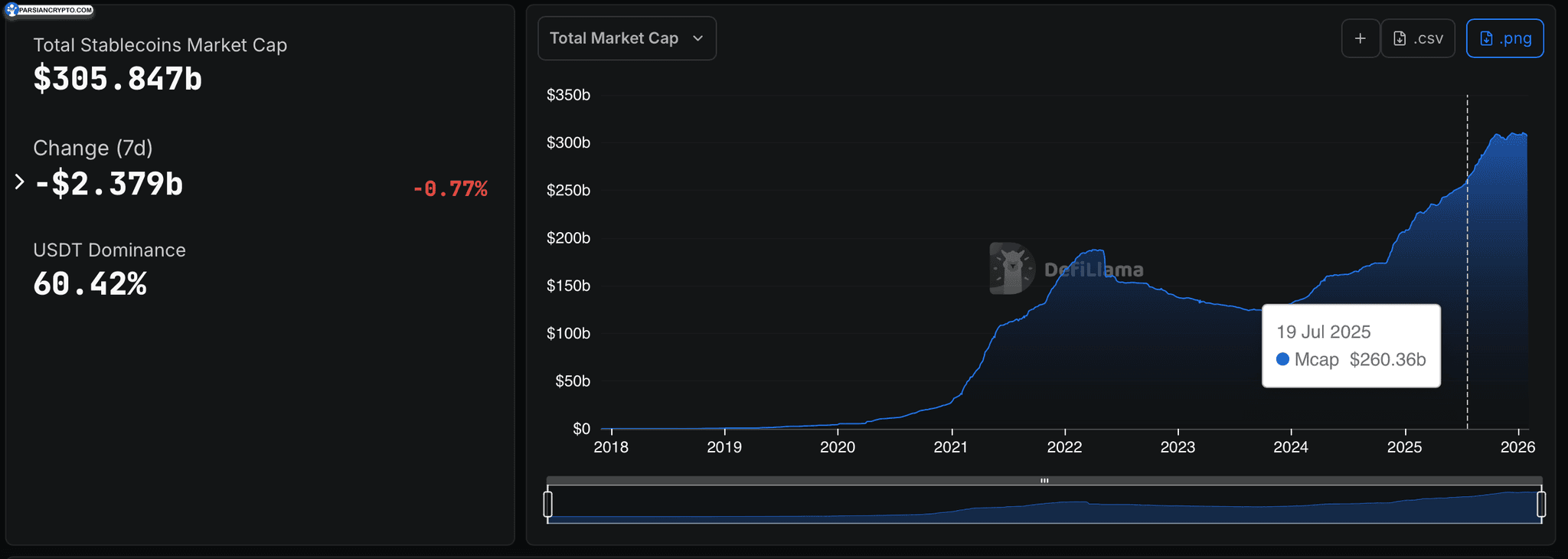Click the mini overview chart in range selector
This screenshot has height=559, width=1568.
[1044, 507]
